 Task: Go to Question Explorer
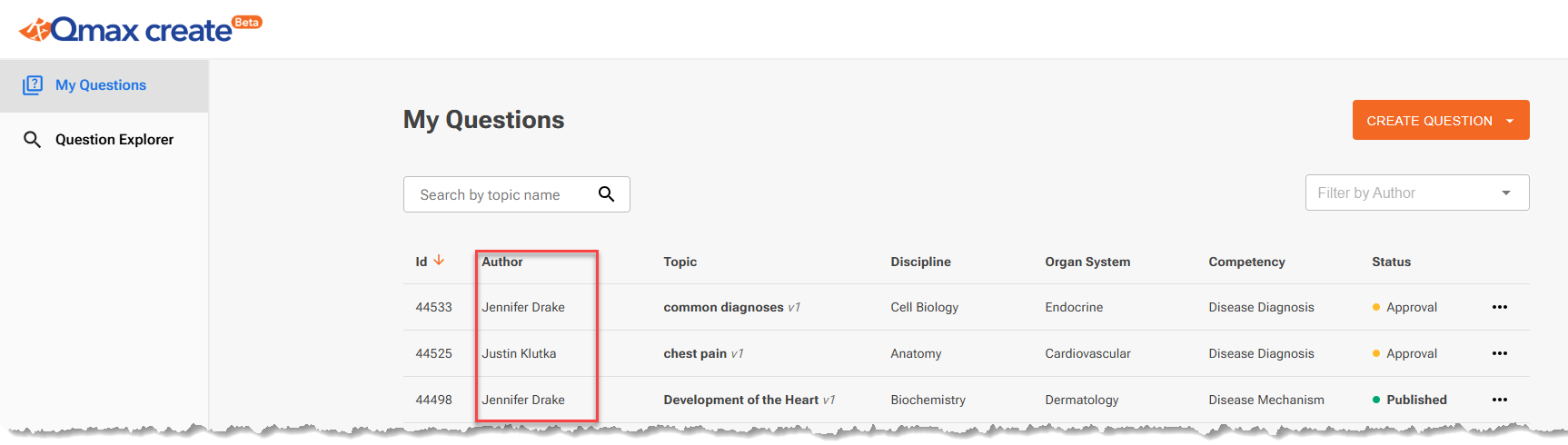(x=114, y=139)
